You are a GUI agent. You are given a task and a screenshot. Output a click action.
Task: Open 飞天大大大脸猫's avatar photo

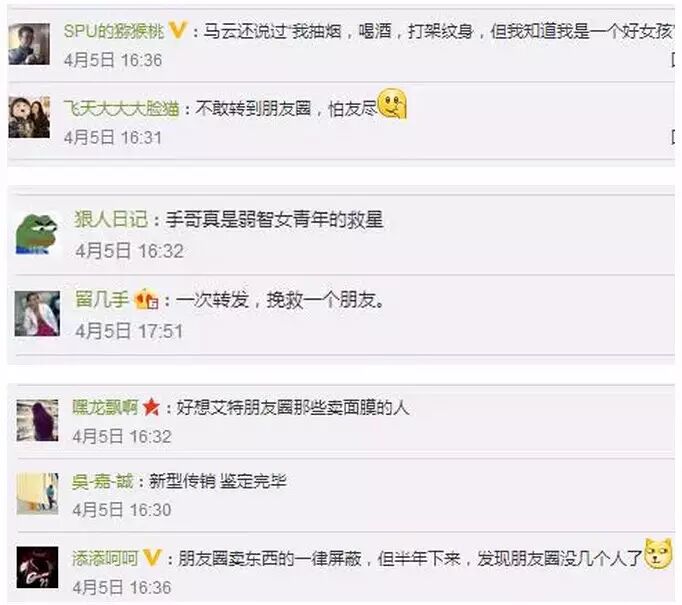29,117
